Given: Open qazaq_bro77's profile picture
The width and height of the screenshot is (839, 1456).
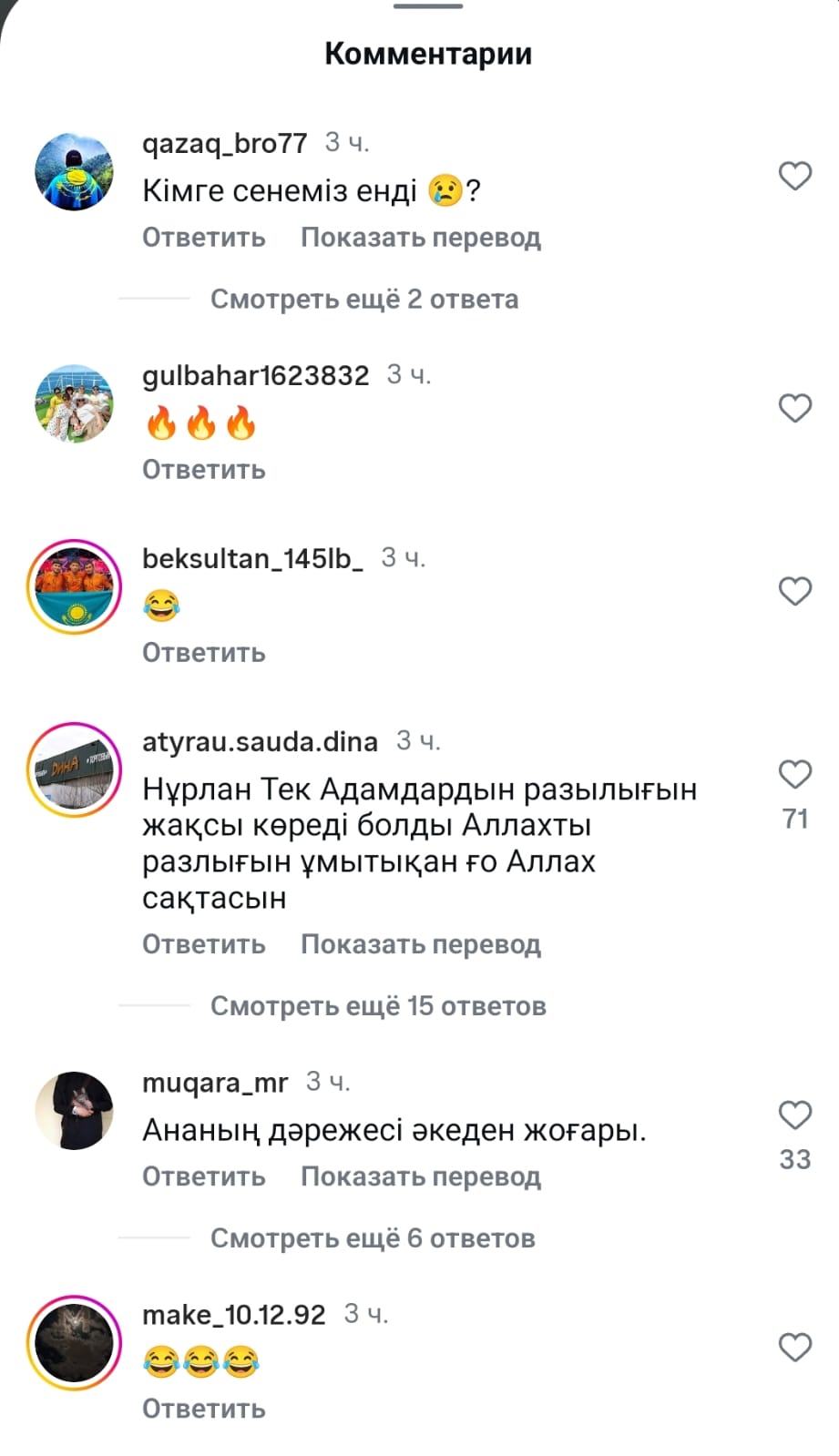Looking at the screenshot, I should click(x=74, y=171).
